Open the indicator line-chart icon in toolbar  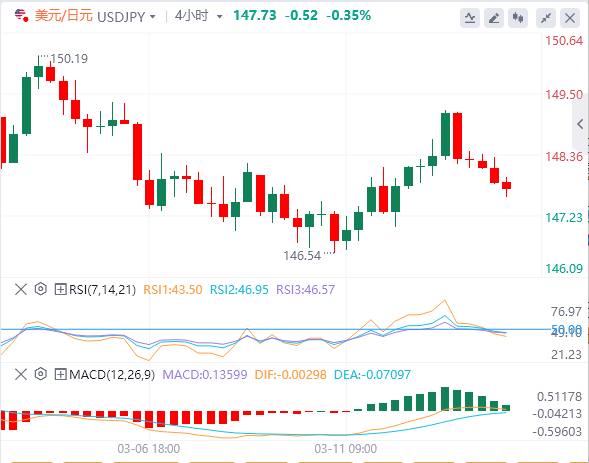click(470, 18)
